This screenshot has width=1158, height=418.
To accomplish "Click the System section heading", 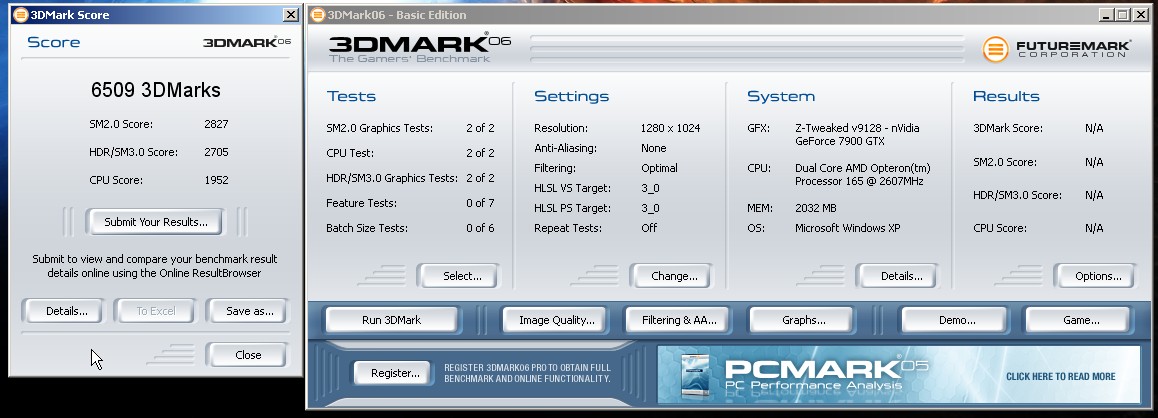I will coord(781,96).
